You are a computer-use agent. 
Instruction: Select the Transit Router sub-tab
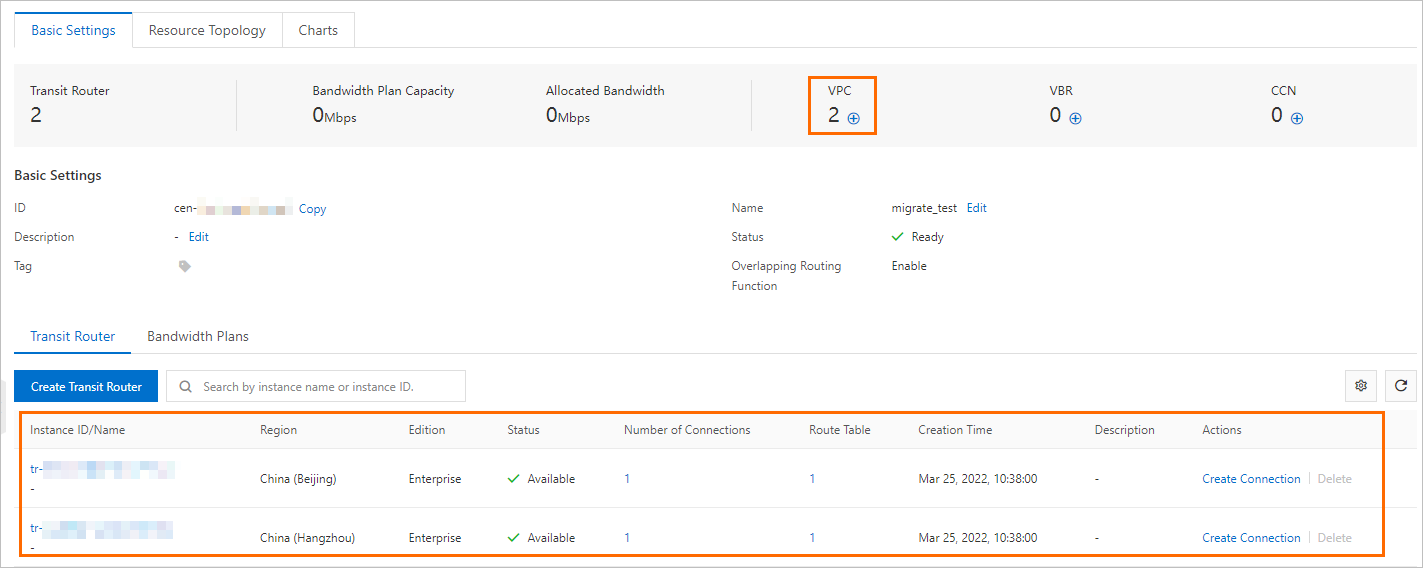point(73,336)
